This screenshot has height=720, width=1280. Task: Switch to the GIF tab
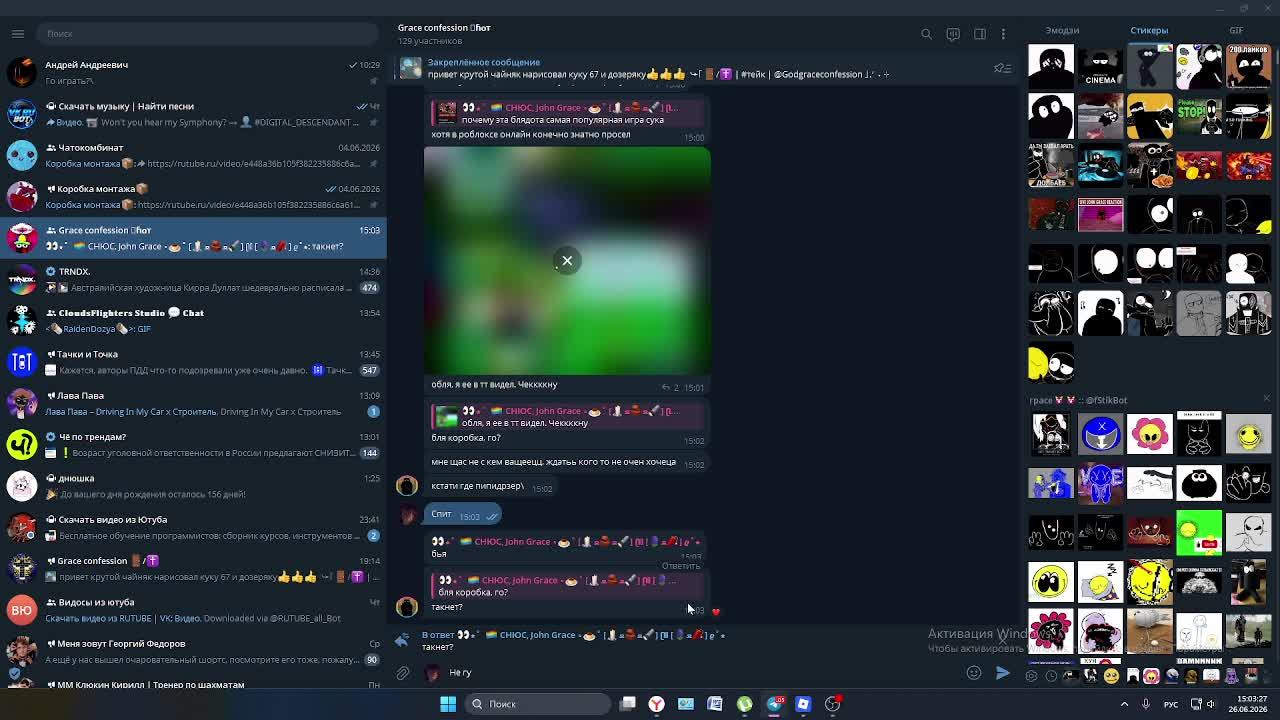click(1236, 31)
